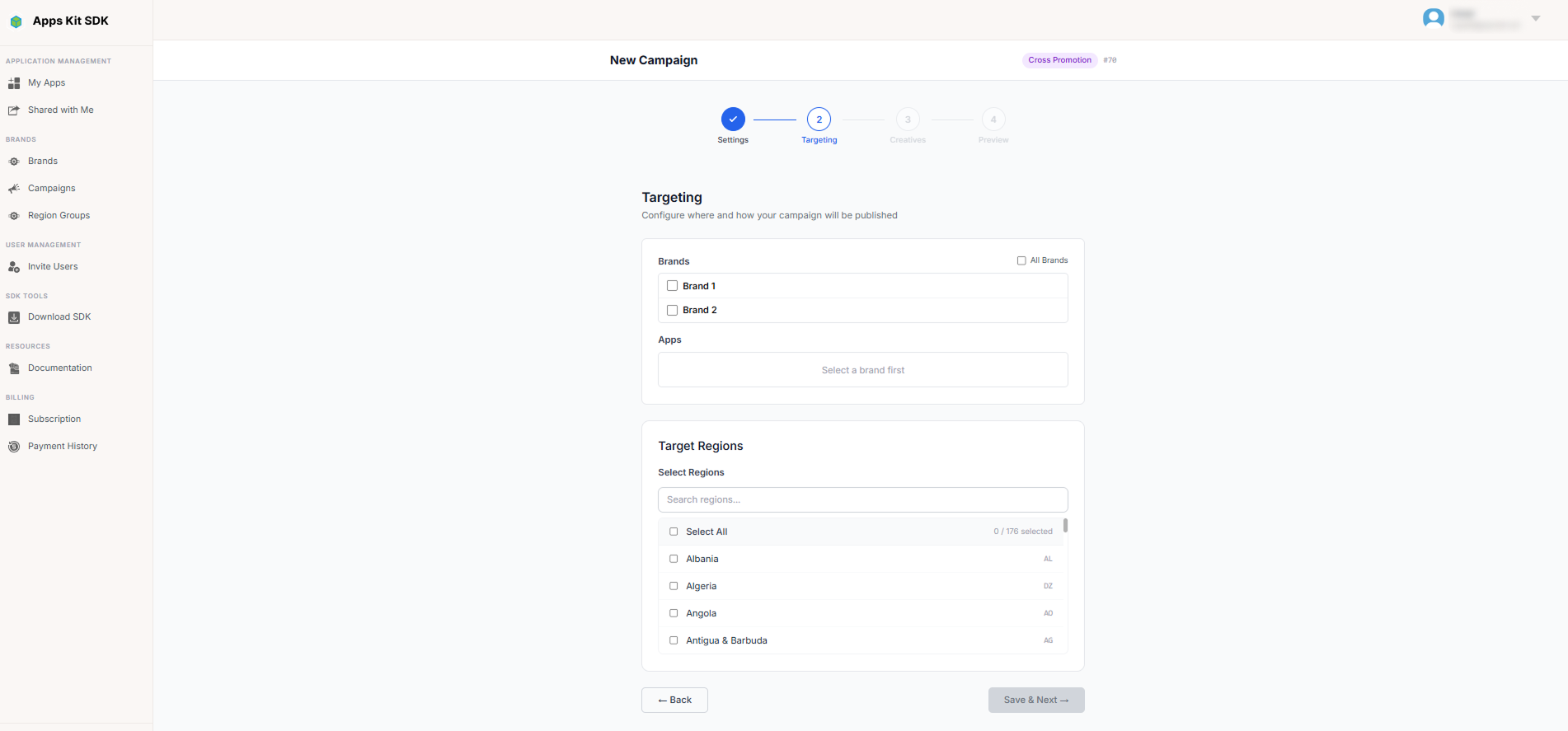Go to Brands page
Screen dimensions: 1568x731
click(43, 162)
